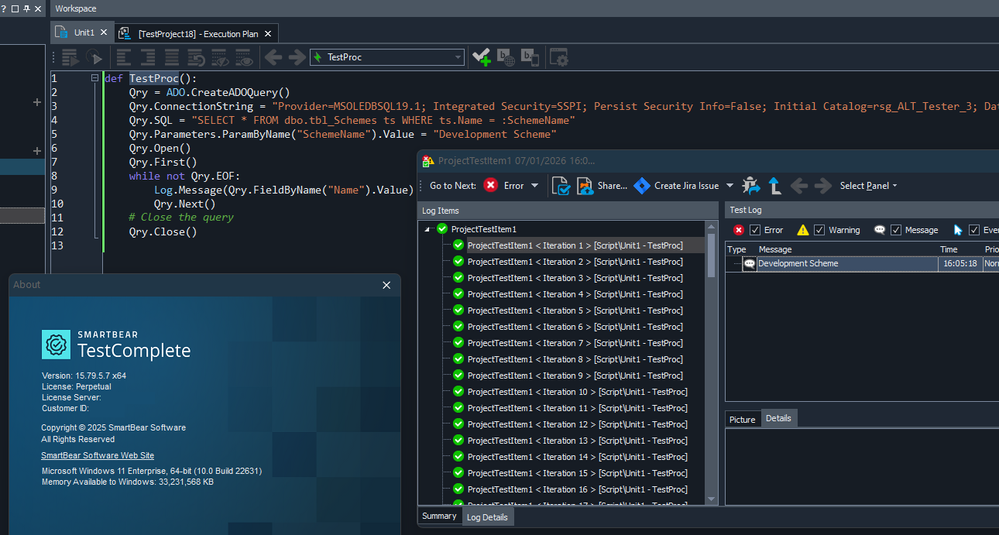This screenshot has height=535, width=999.
Task: Click the script settings gear icon
Action: coord(558,58)
